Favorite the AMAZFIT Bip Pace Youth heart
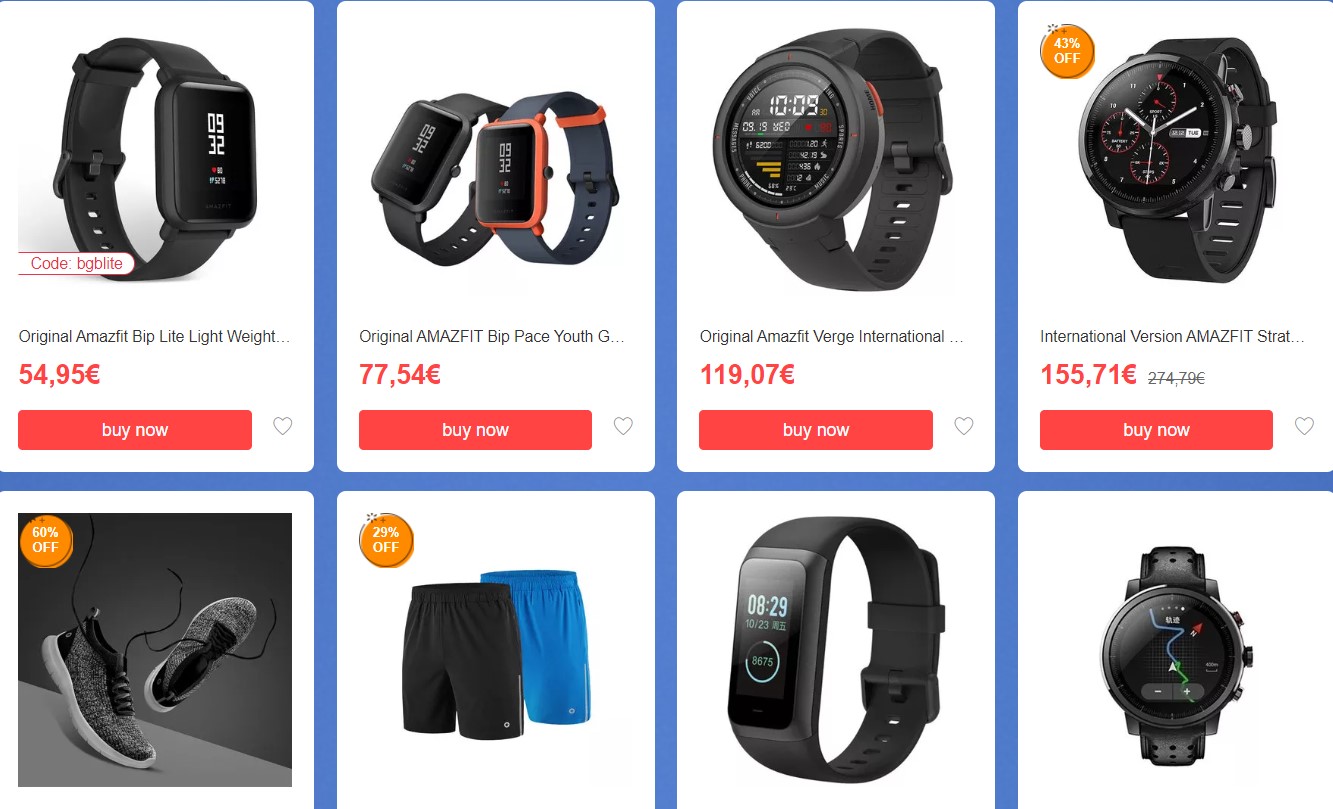The height and width of the screenshot is (809, 1333). [x=623, y=427]
